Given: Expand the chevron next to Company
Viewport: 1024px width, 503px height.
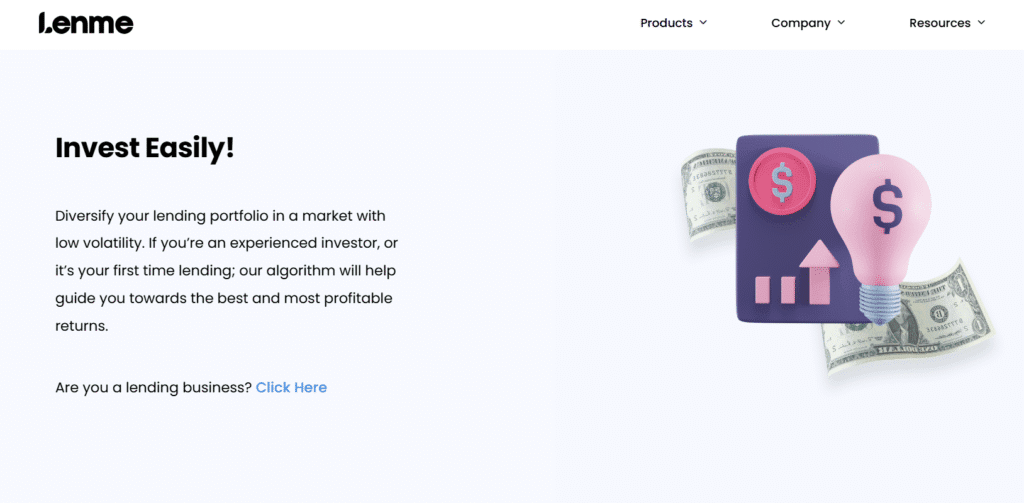Looking at the screenshot, I should coord(841,23).
